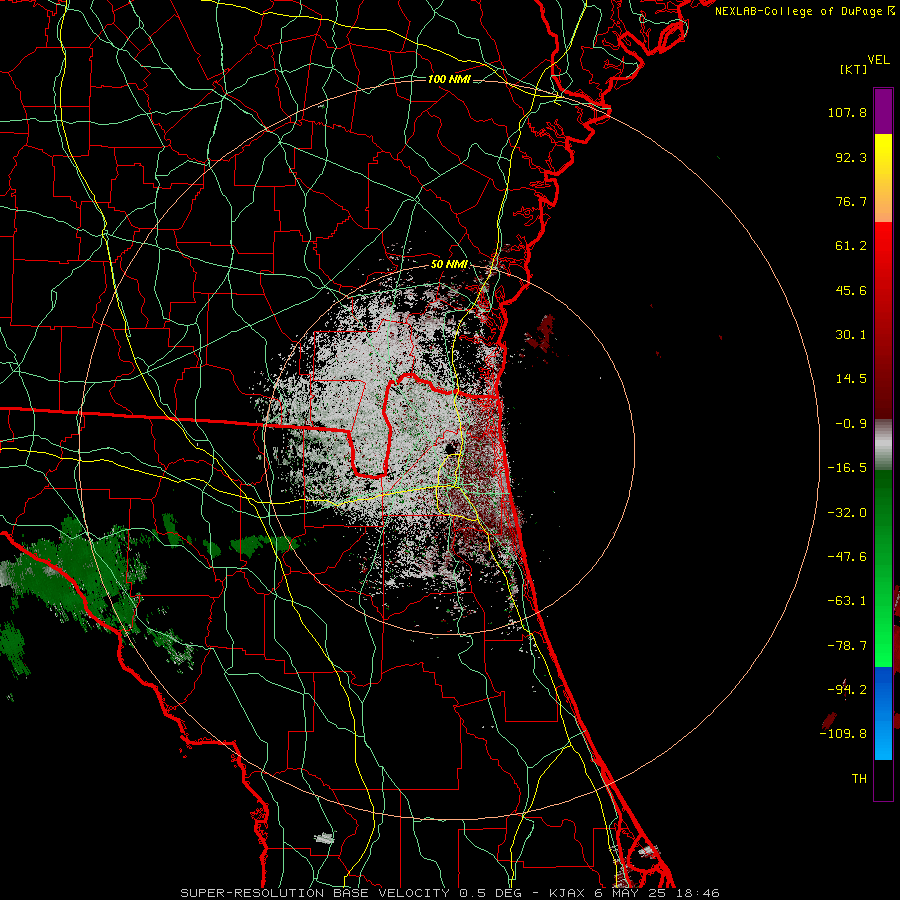The height and width of the screenshot is (900, 900).
Task: Click the [KT] units label
Action: pyautogui.click(x=854, y=69)
